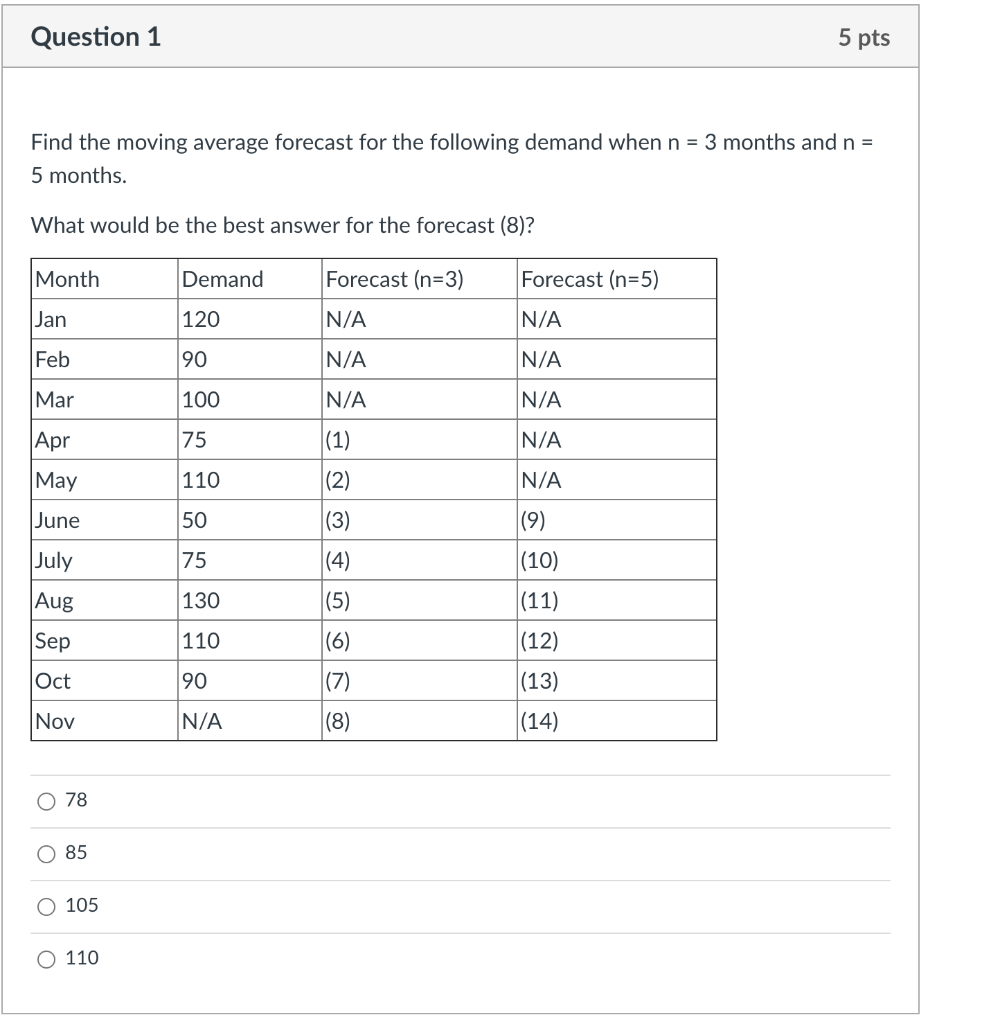Click the 5 pts label
The height and width of the screenshot is (1024, 982).
(x=866, y=37)
